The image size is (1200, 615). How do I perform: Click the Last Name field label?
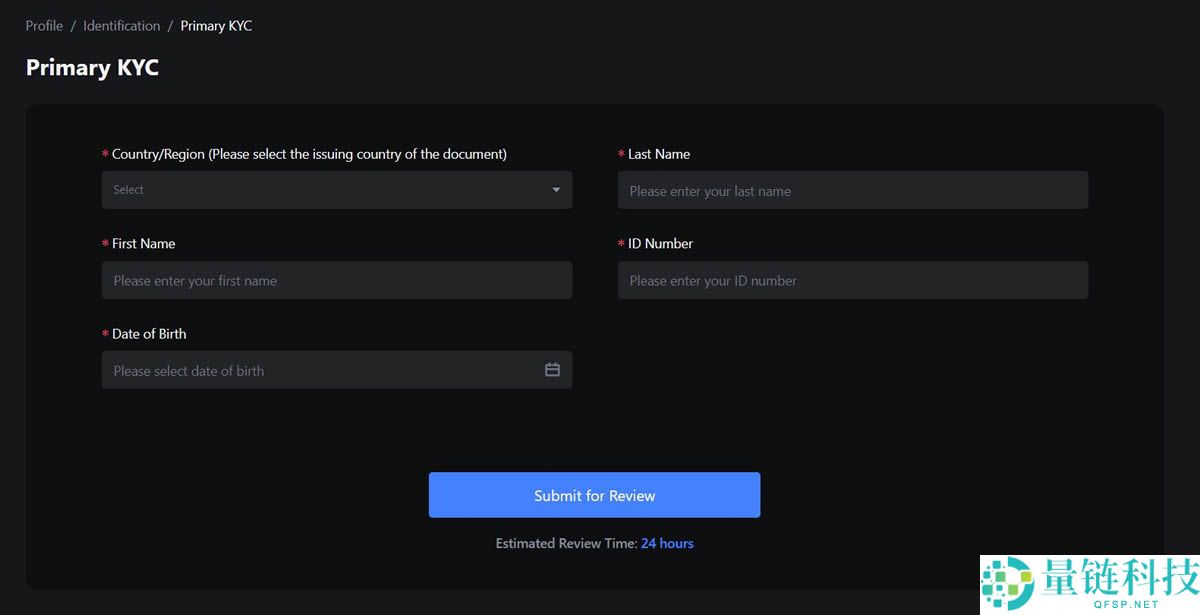[x=659, y=154]
